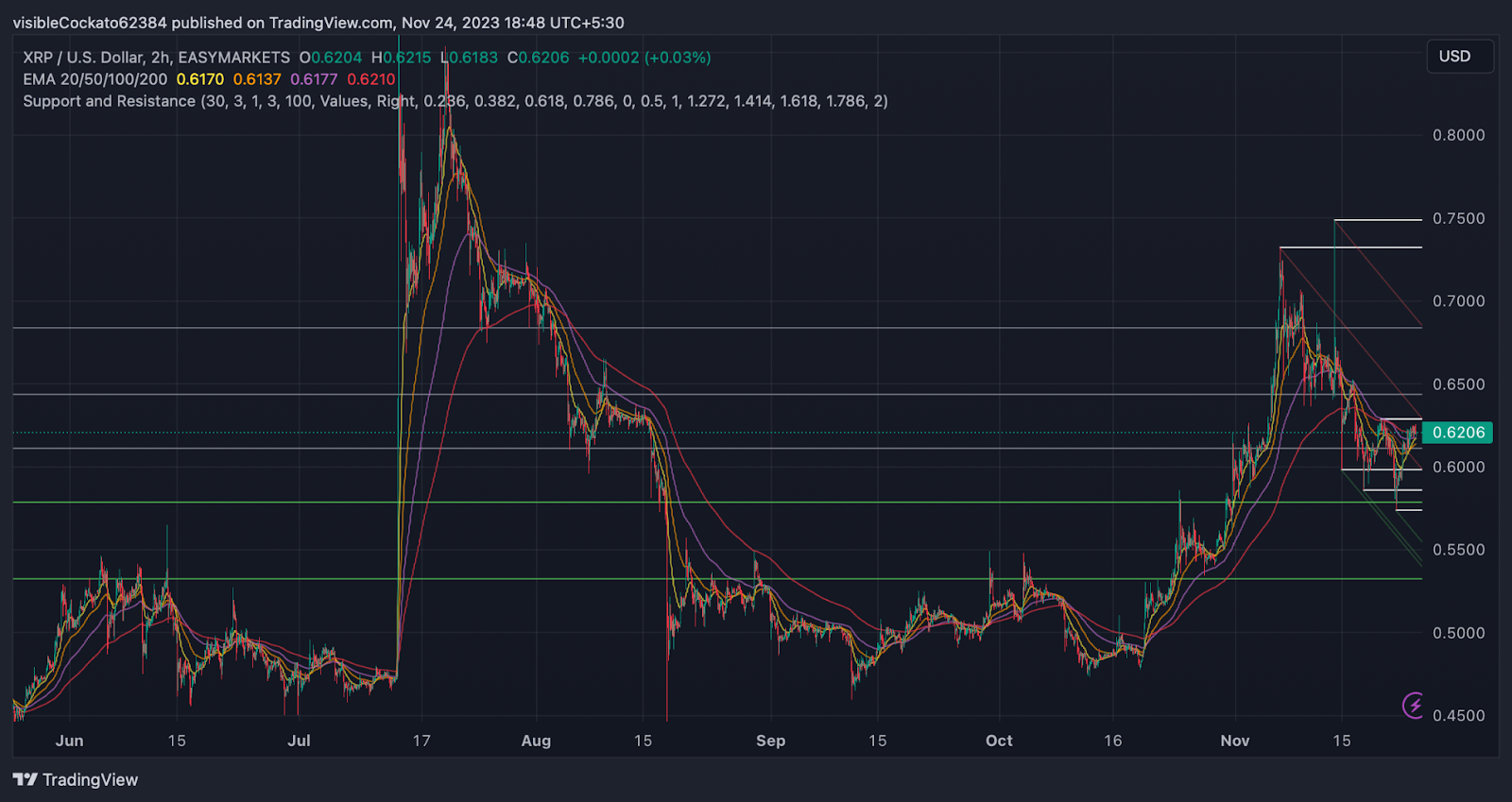Screen dimensions: 1512x802
Task: Click the published-on-TradingView.com header text
Action: point(318,23)
